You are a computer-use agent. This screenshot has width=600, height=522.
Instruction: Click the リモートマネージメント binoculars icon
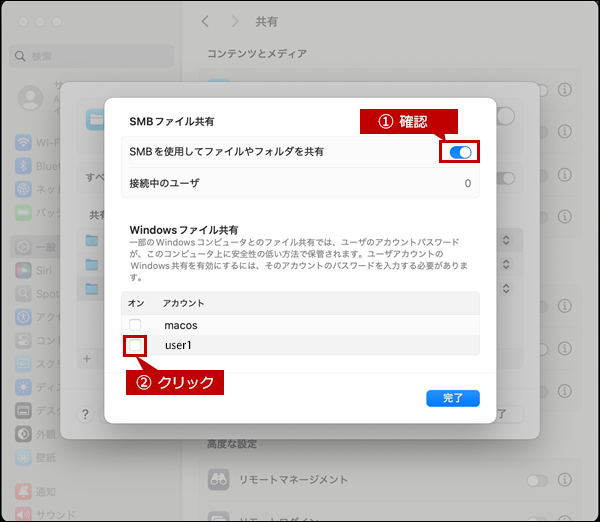[217, 480]
